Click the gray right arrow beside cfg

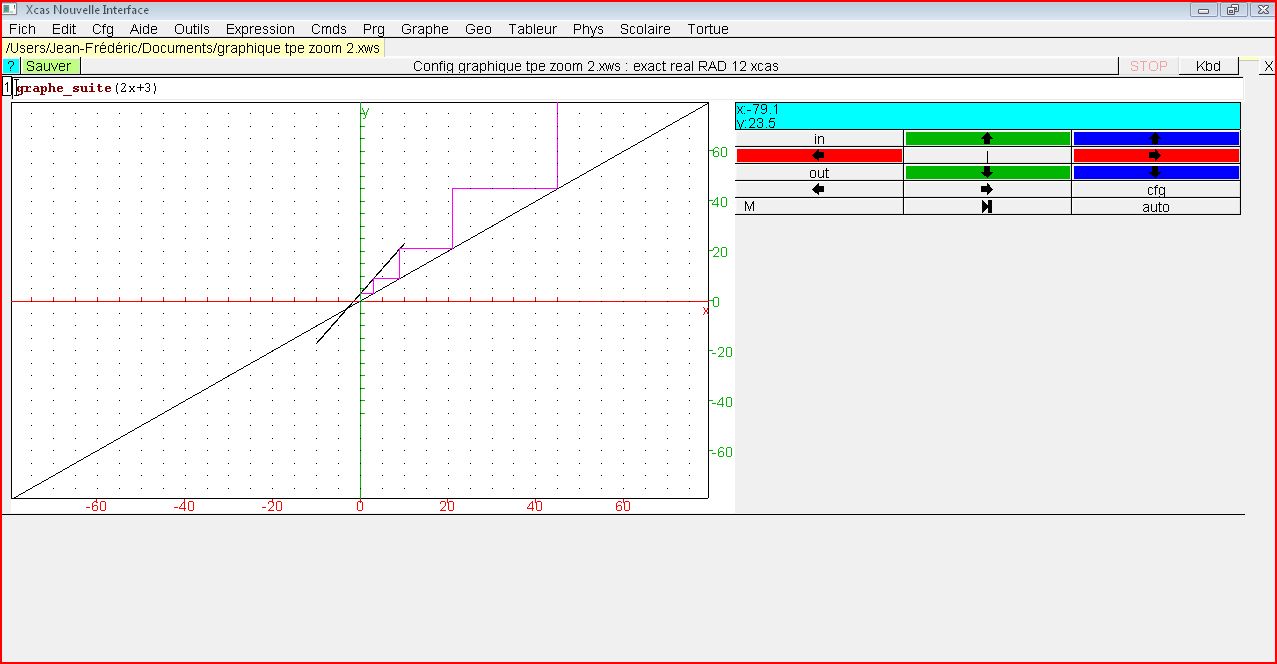[x=987, y=190]
